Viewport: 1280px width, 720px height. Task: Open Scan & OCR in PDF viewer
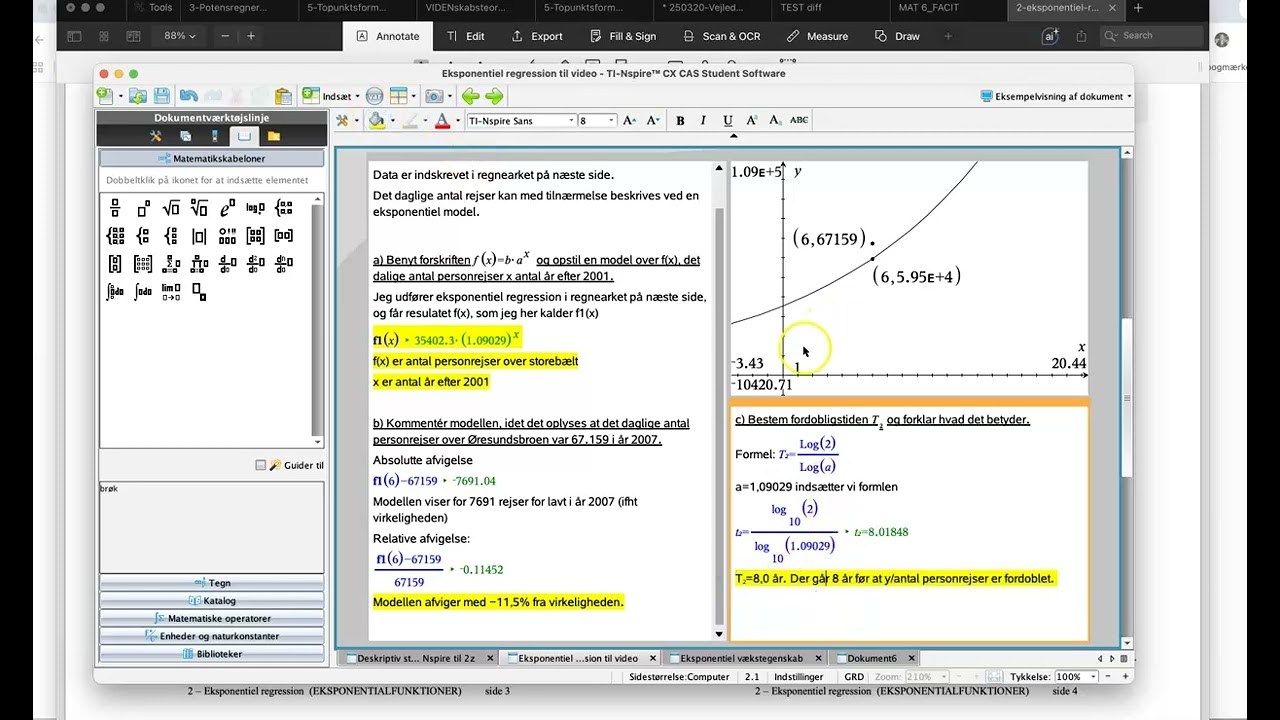pyautogui.click(x=722, y=36)
